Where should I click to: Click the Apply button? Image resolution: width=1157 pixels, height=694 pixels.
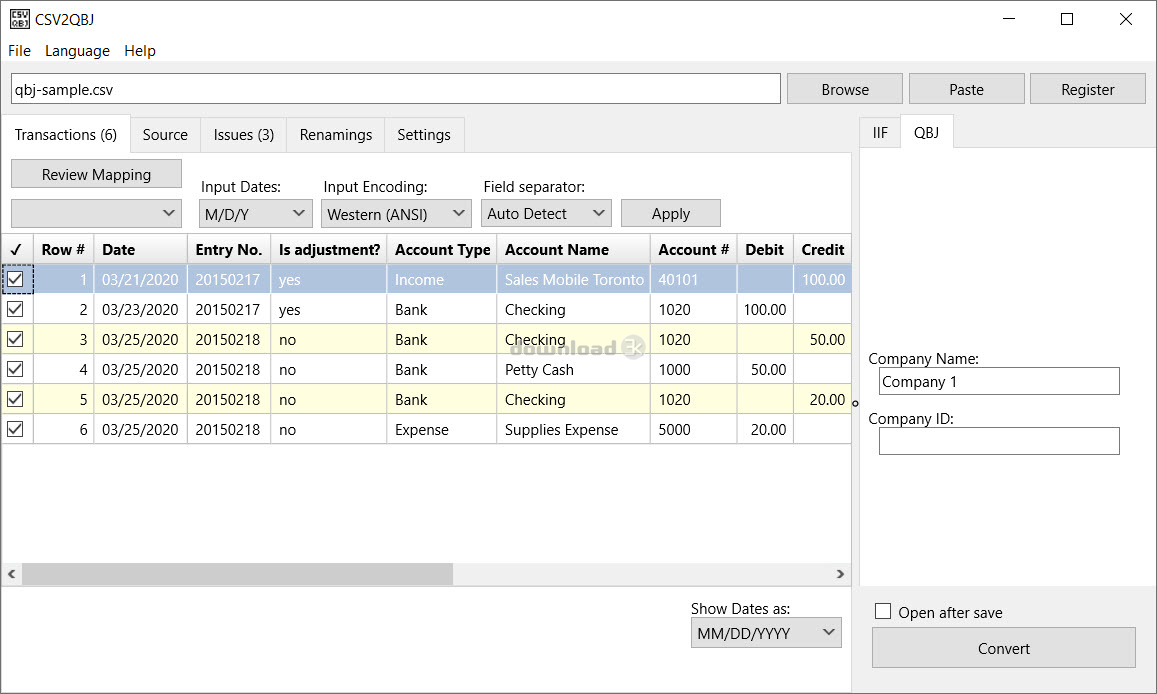point(671,214)
